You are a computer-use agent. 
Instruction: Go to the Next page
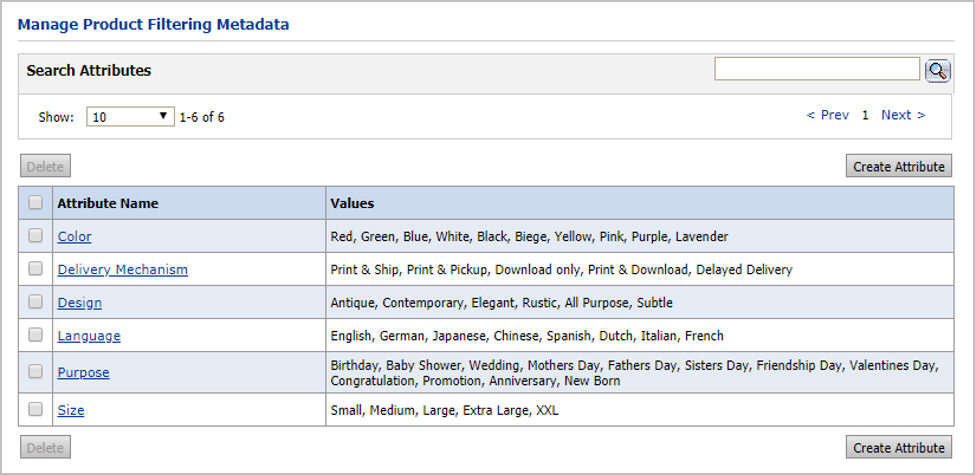point(903,115)
